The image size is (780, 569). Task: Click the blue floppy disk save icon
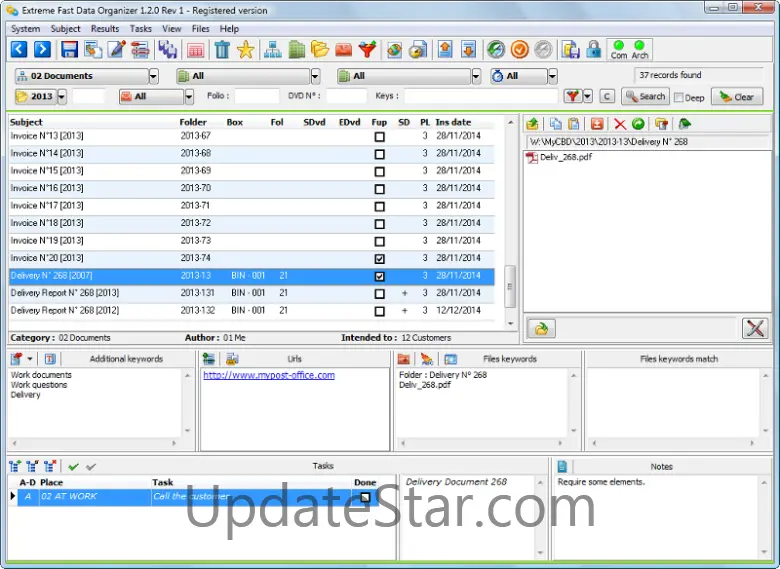tap(69, 49)
